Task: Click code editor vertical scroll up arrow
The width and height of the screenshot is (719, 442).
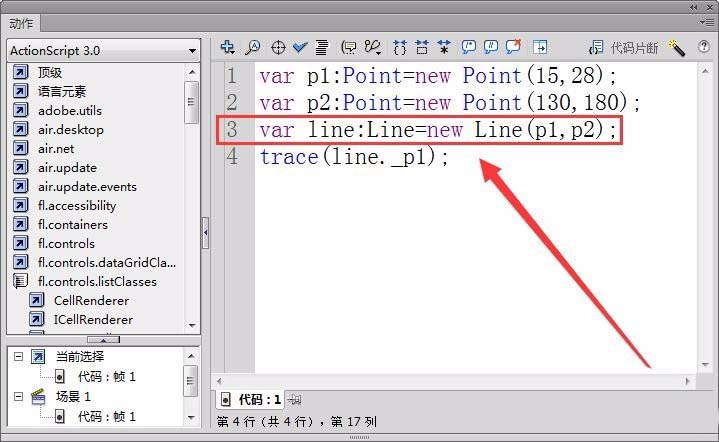Action: 705,71
